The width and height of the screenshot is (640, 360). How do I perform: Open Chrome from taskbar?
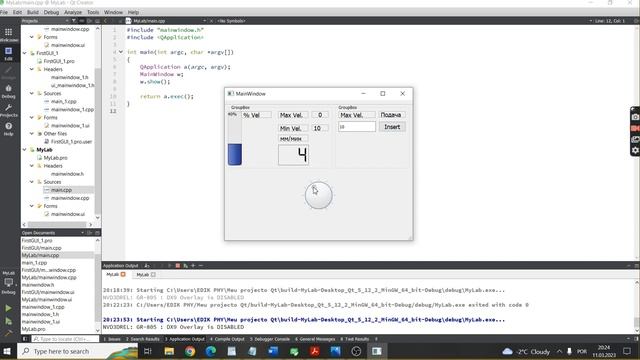click(x=190, y=351)
